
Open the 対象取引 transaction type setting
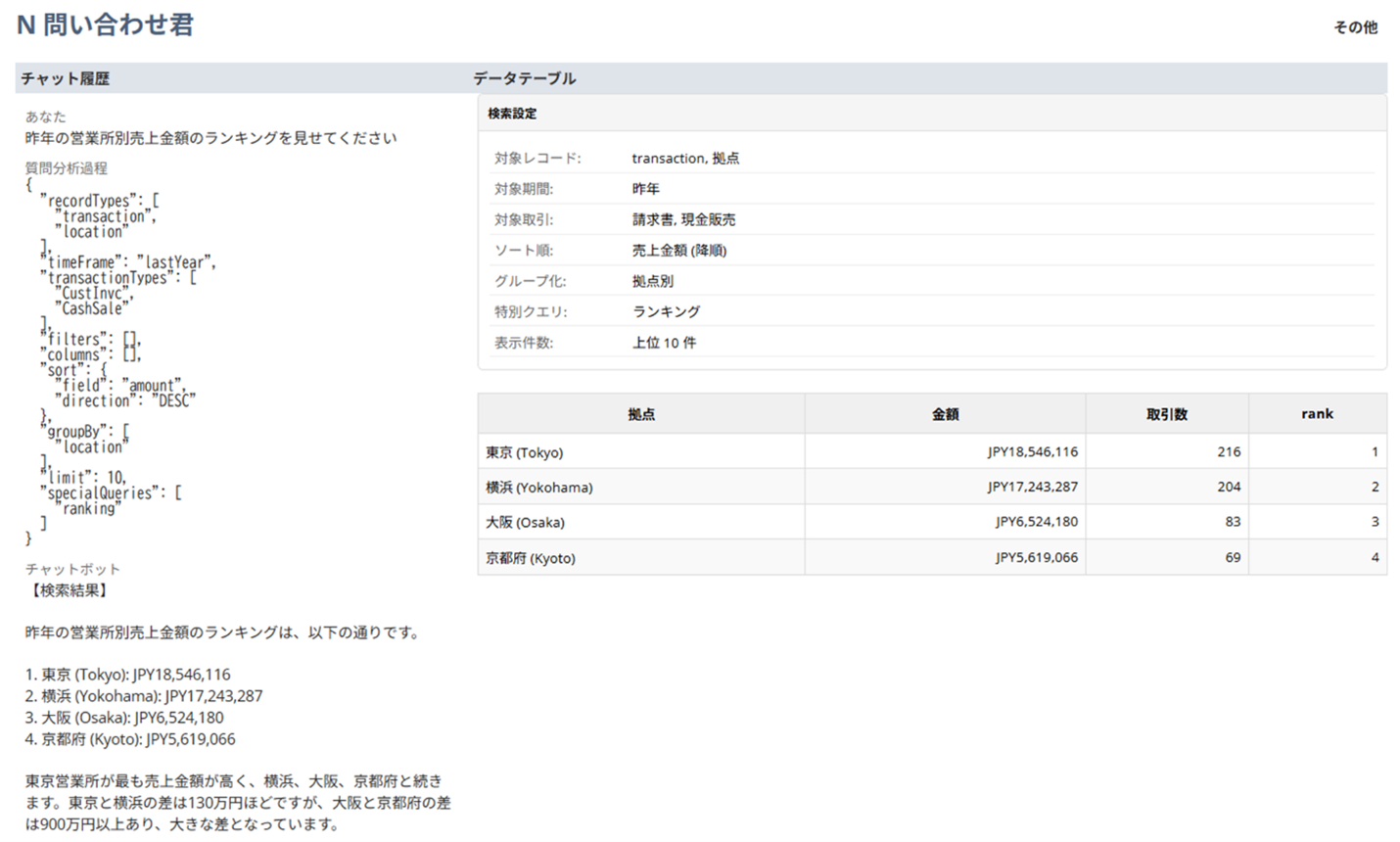pos(682,219)
